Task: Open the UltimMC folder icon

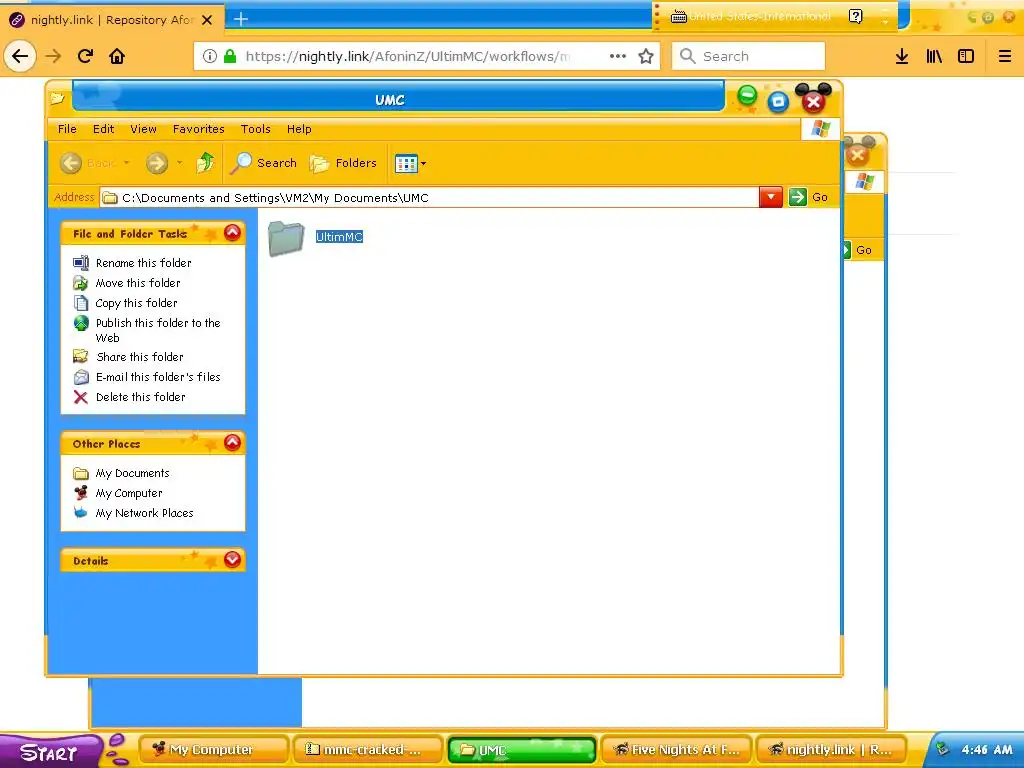Action: tap(286, 238)
